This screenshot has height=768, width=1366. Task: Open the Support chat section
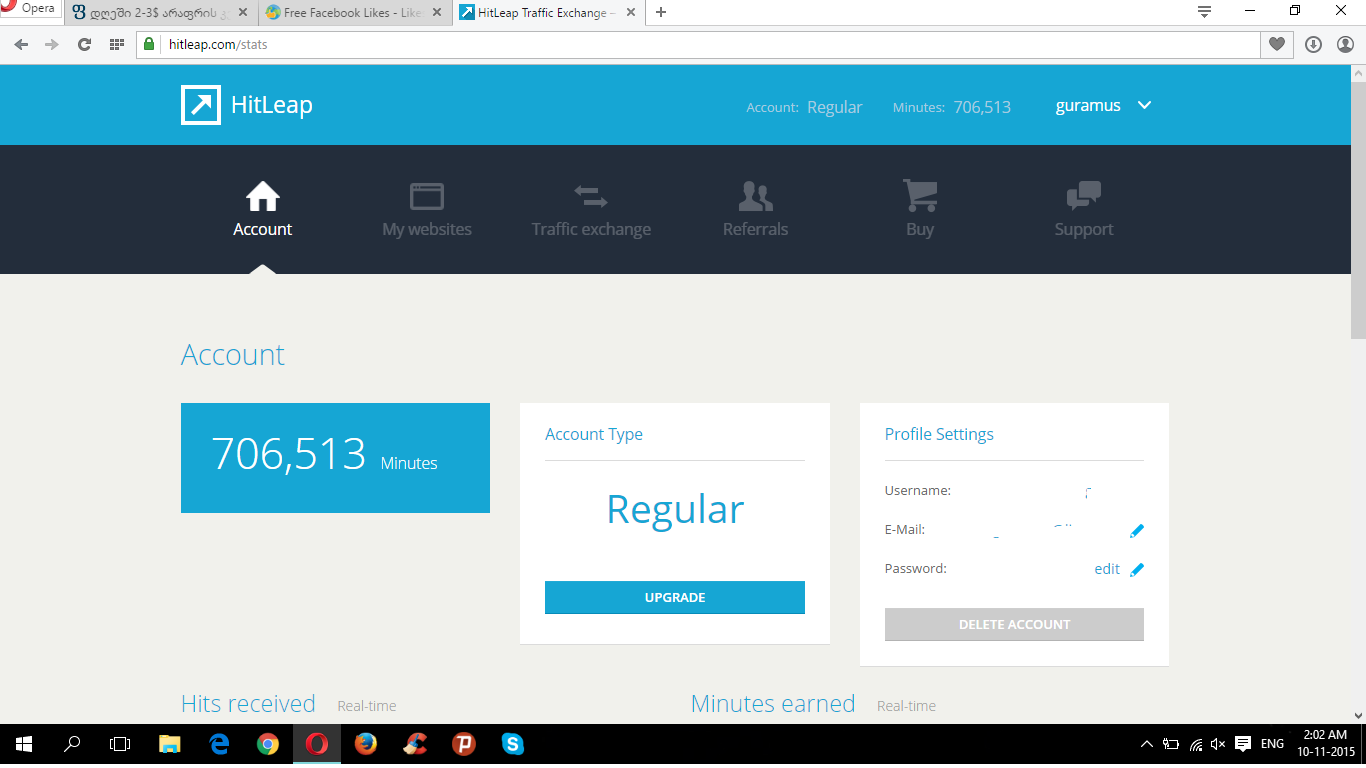pos(1084,210)
